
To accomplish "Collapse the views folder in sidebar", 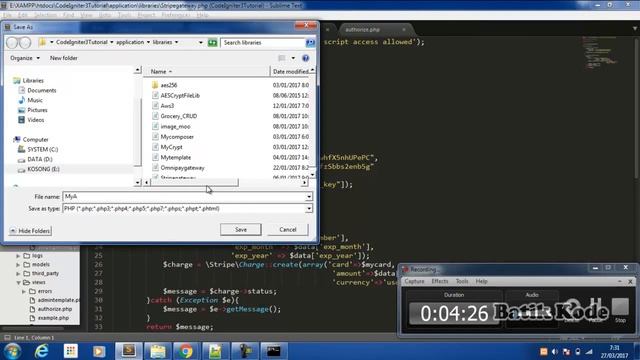I will [18, 282].
